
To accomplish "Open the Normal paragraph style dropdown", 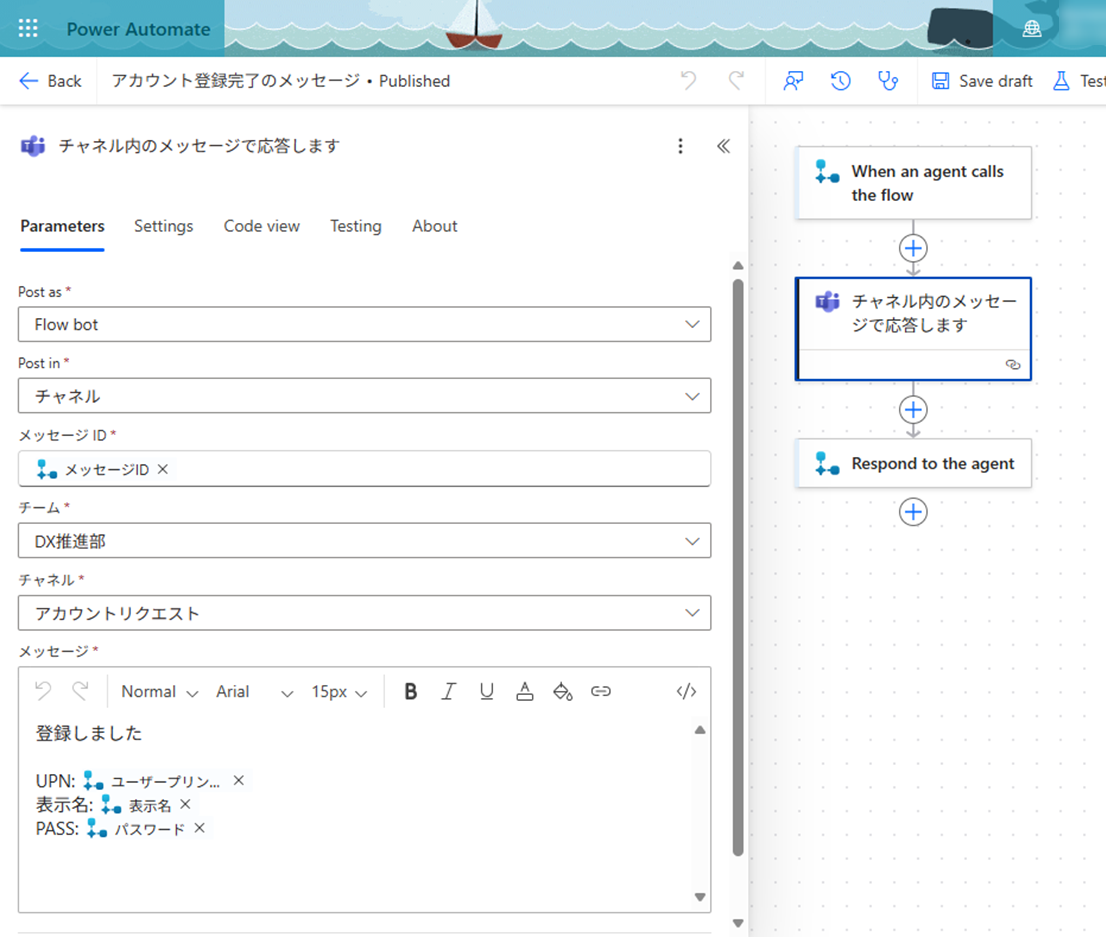I will (159, 691).
